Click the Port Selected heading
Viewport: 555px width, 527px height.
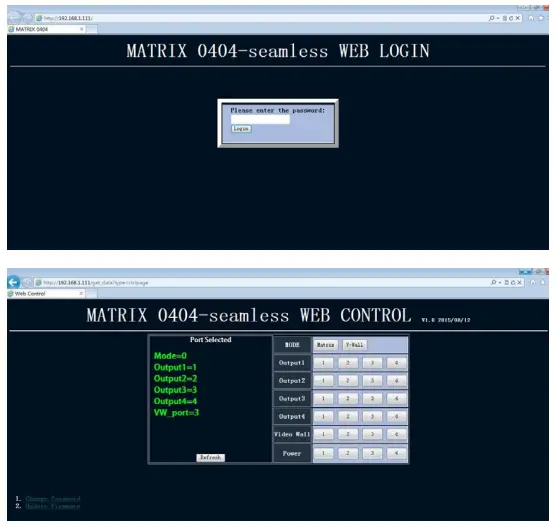tap(211, 340)
